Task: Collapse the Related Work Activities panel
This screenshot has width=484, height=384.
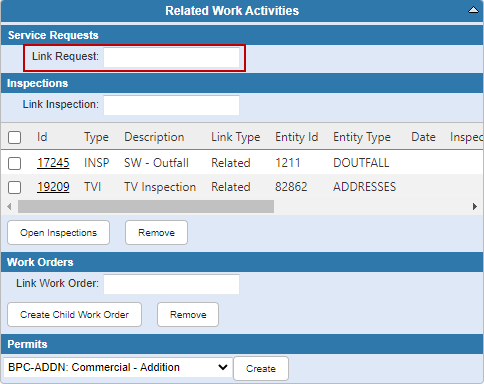Action: click(x=473, y=10)
